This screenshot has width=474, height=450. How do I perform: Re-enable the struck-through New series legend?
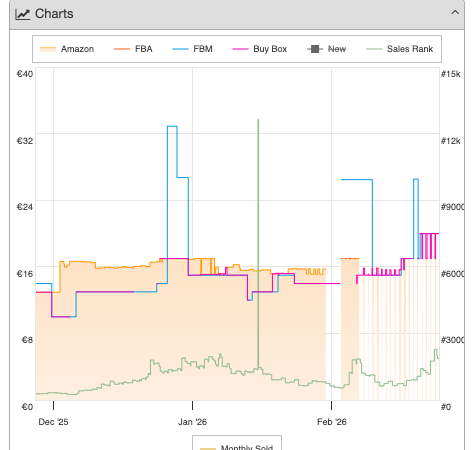326,49
